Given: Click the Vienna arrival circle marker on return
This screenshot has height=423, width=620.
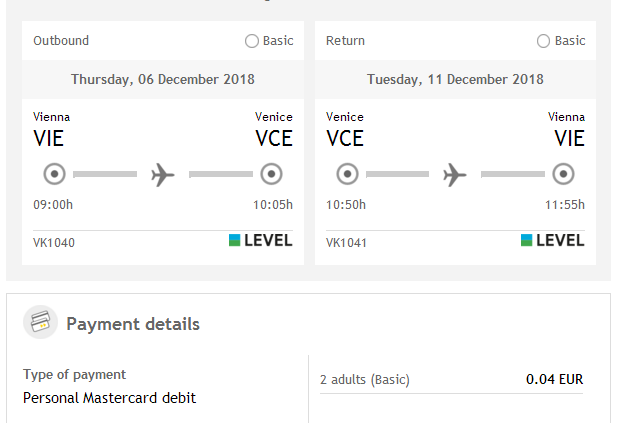Looking at the screenshot, I should click(563, 174).
